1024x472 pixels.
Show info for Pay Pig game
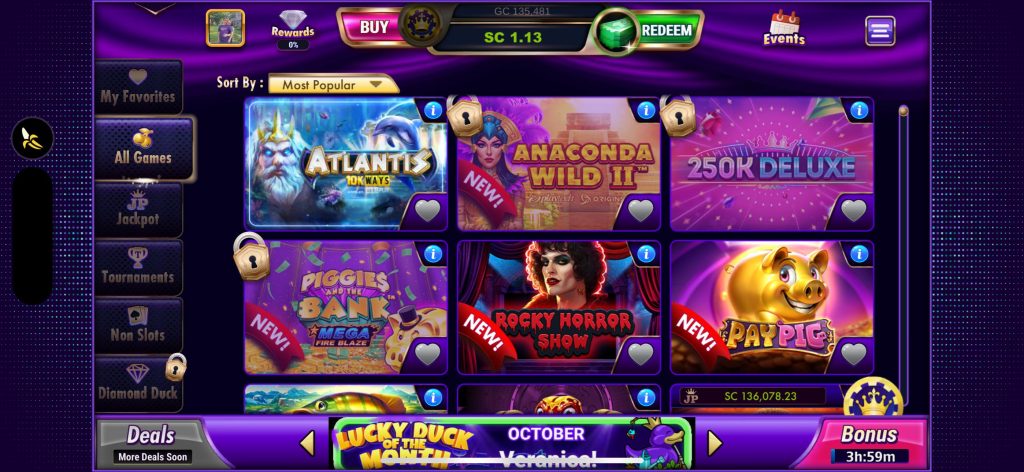(858, 254)
